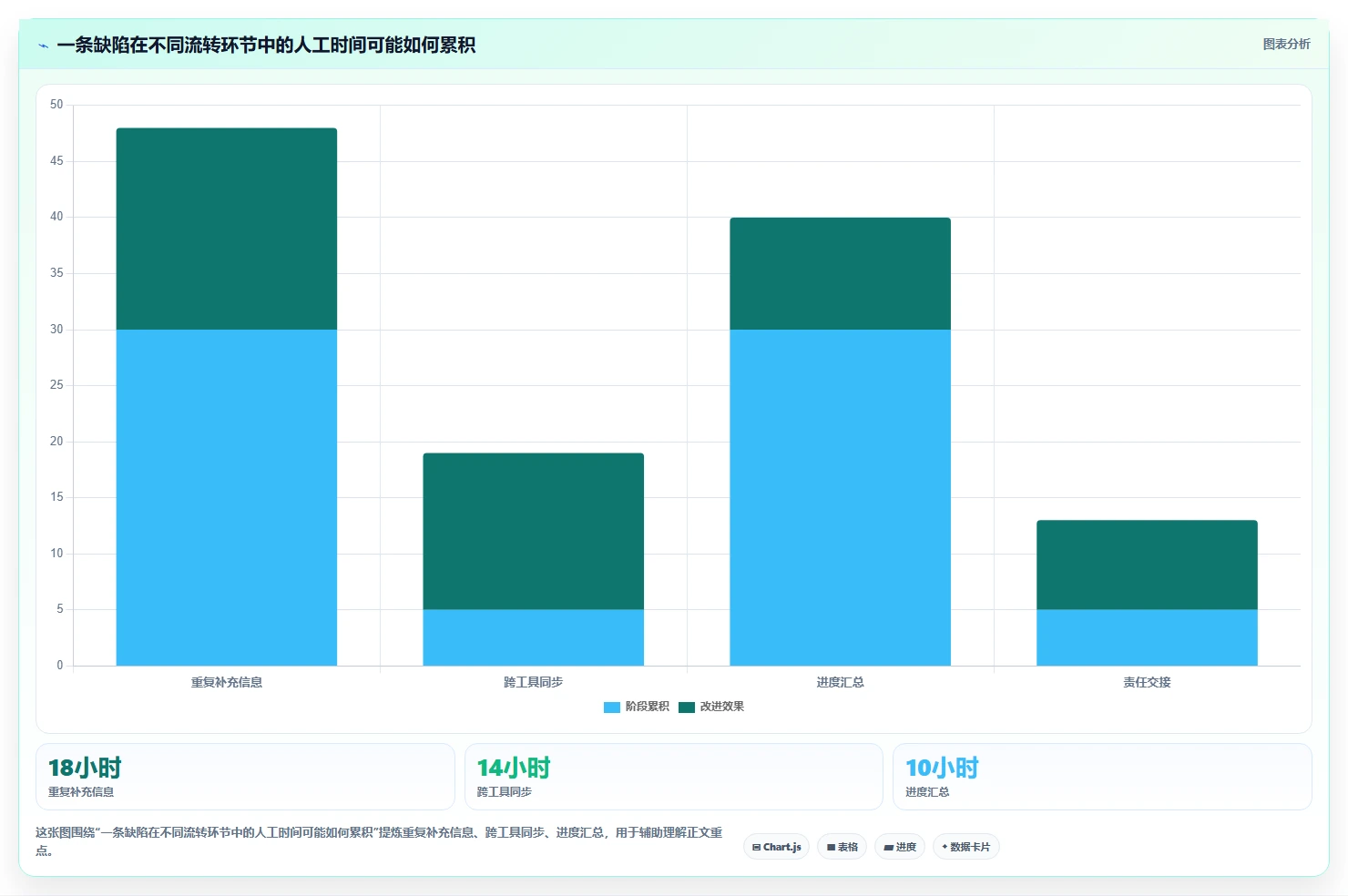This screenshot has height=896, width=1348.
Task: Select the Chart.js tag chip
Action: coord(776,847)
